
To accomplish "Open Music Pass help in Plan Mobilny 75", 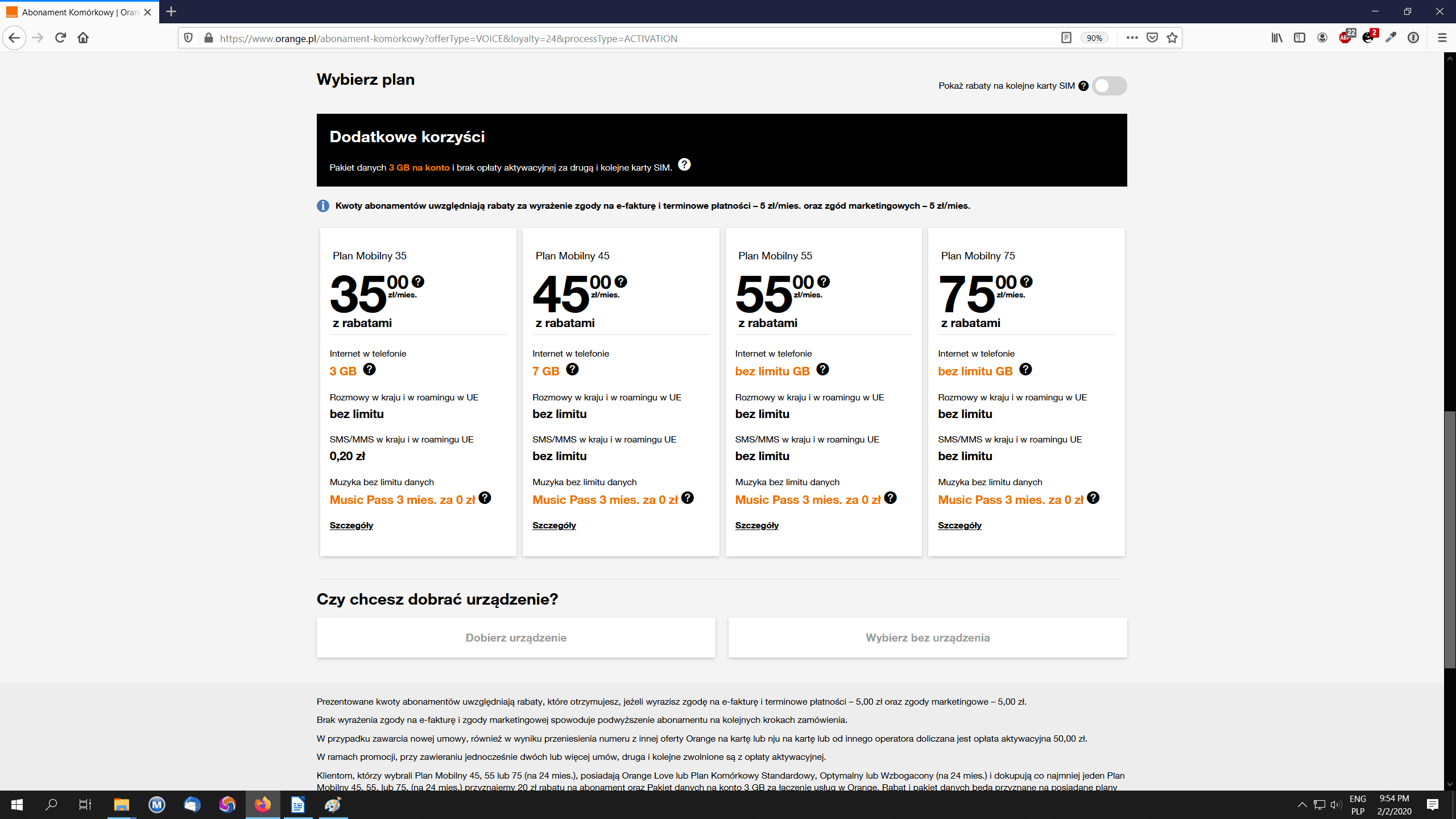I will coord(1093,498).
